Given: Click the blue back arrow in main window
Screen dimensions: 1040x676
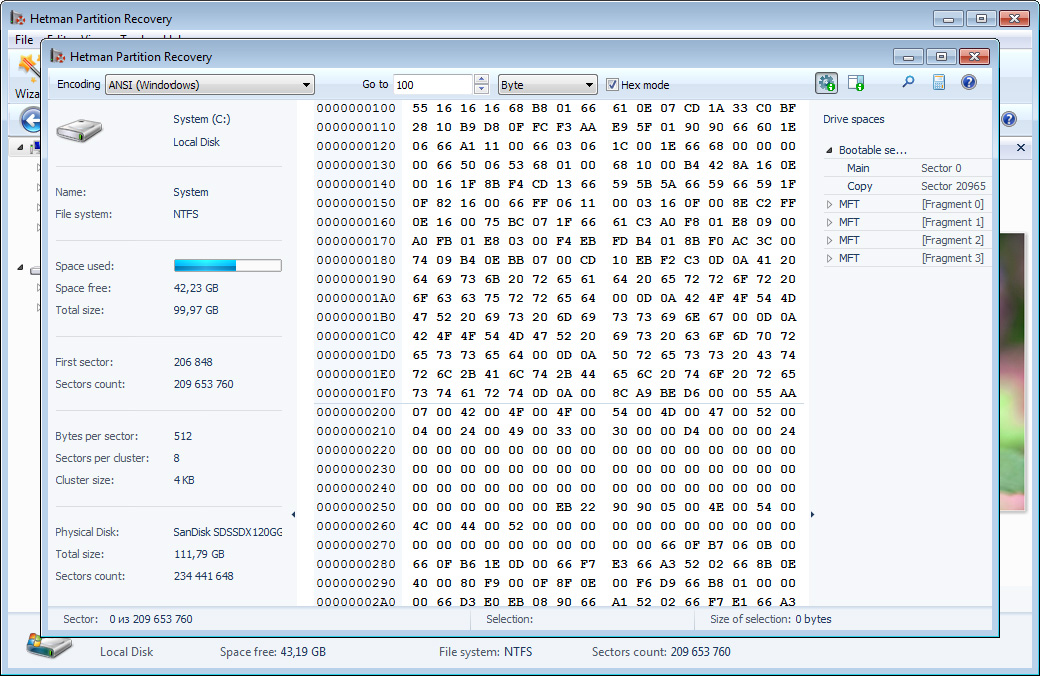Looking at the screenshot, I should tap(32, 120).
